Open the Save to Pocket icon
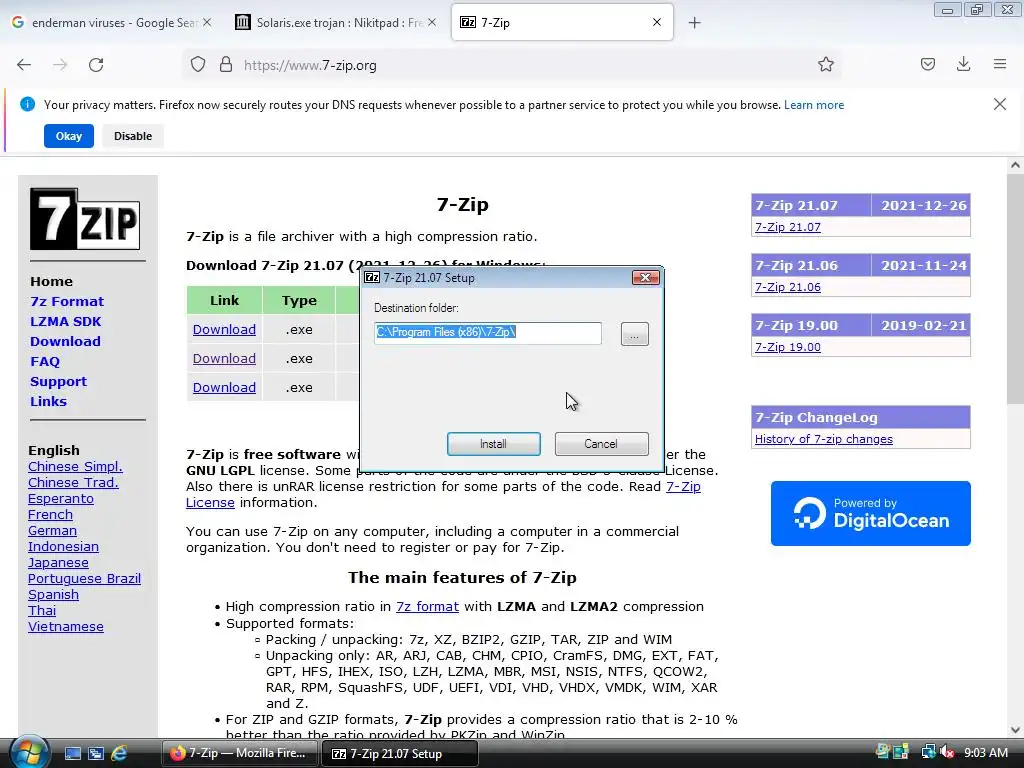Viewport: 1024px width, 768px height. pos(927,65)
